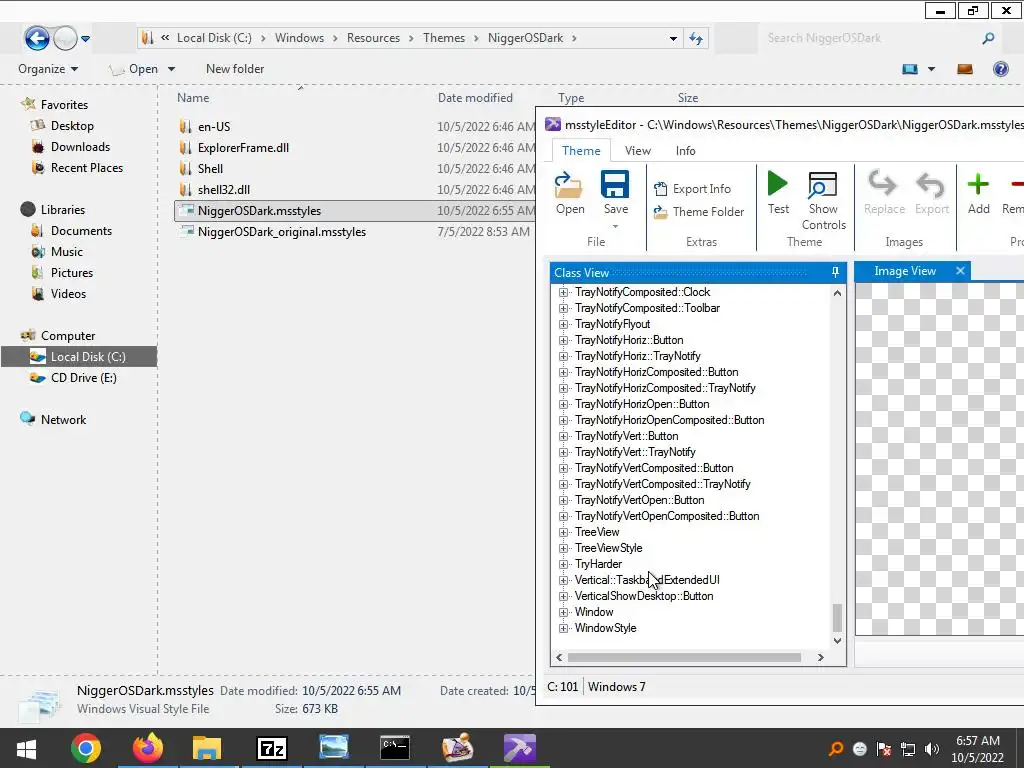The image size is (1024, 768).
Task: Select the Image View tab
Action: [x=904, y=271]
